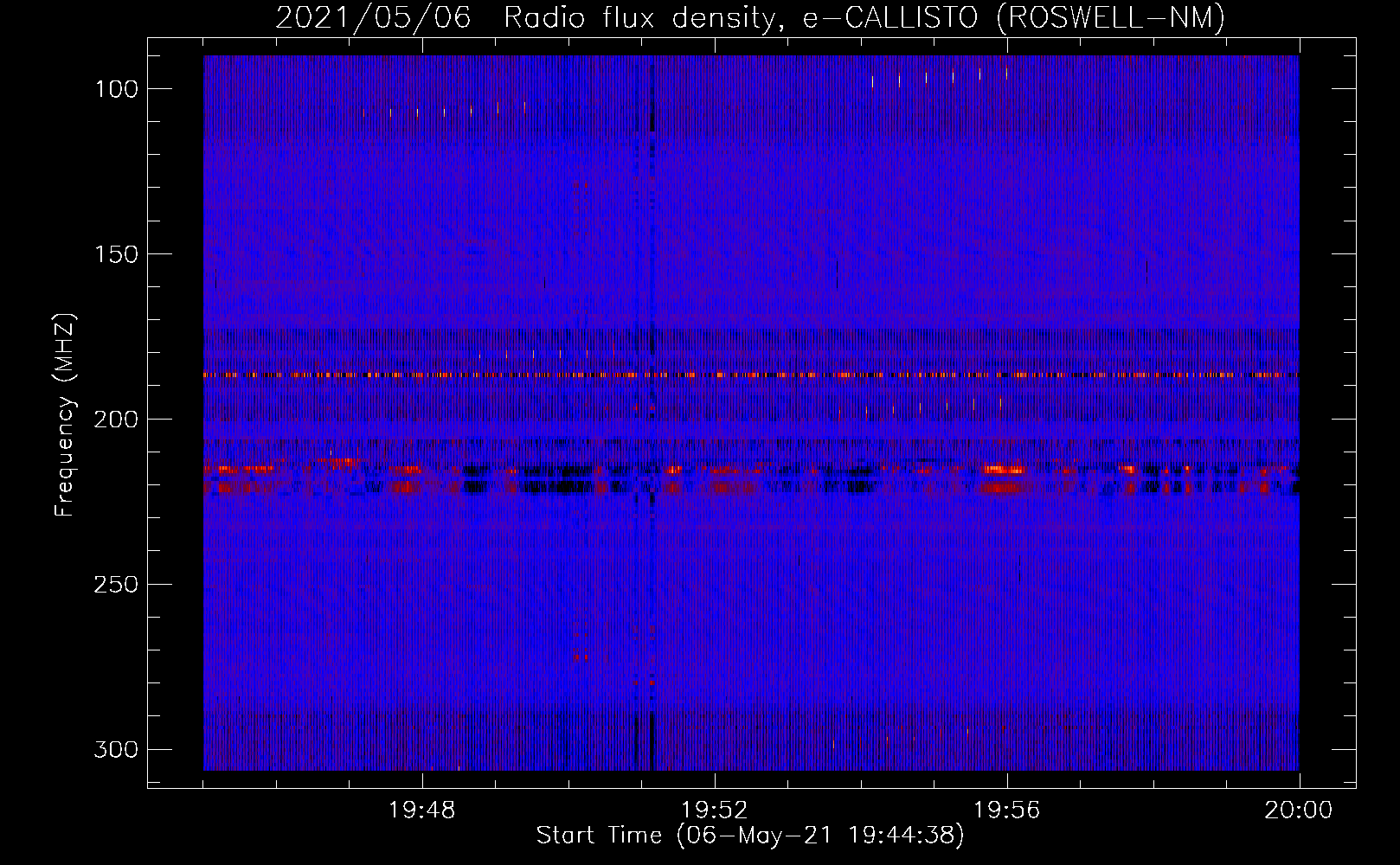Click the 19:48 time tick label
1400x865 pixels.
pos(422,811)
